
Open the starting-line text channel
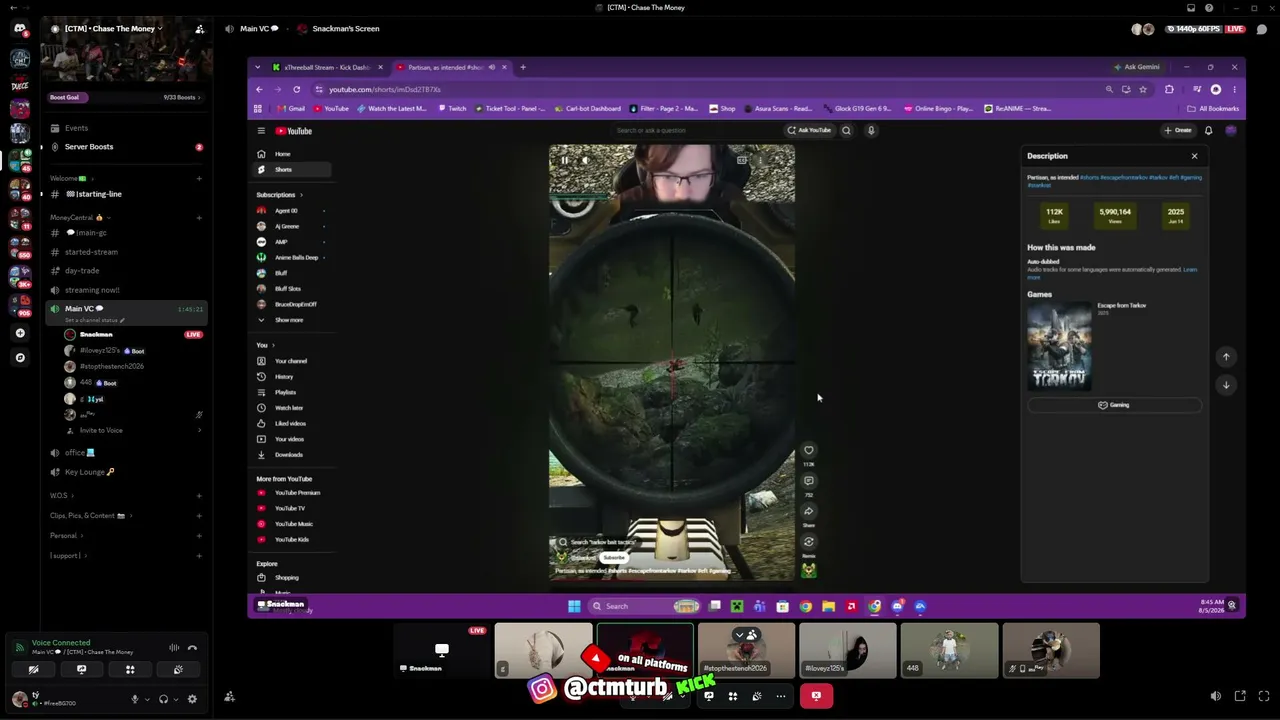tap(126, 194)
